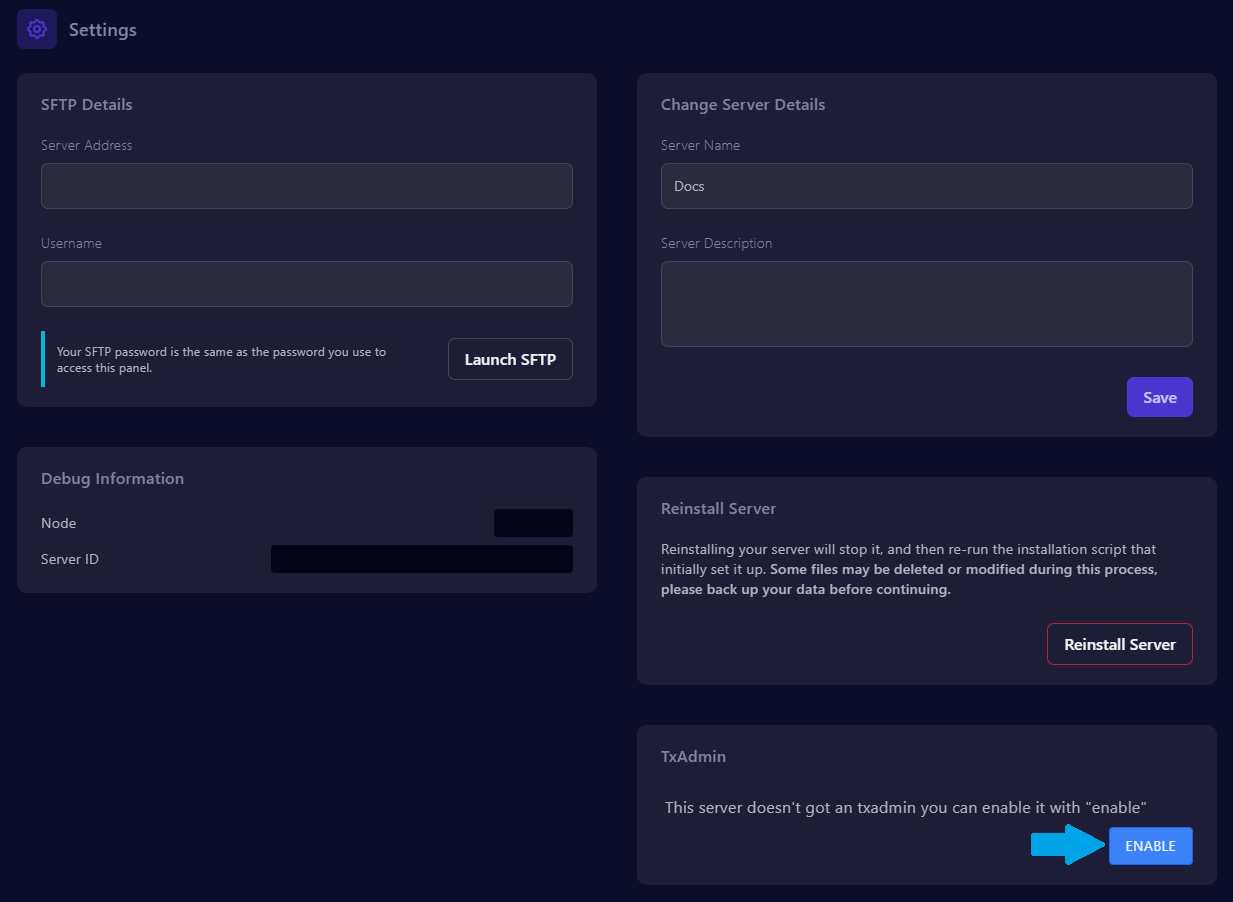
Task: Click the Settings gear icon
Action: [37, 29]
